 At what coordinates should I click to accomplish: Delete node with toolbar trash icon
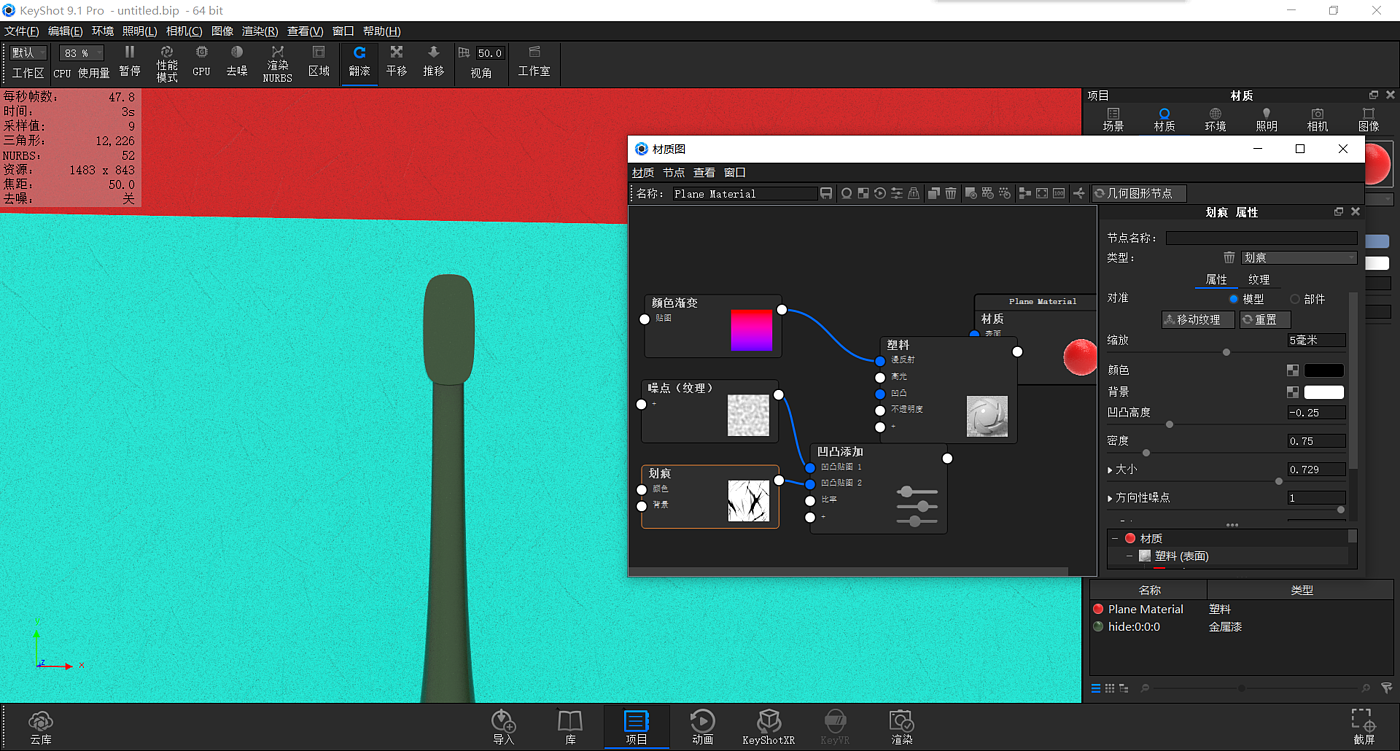[x=951, y=193]
